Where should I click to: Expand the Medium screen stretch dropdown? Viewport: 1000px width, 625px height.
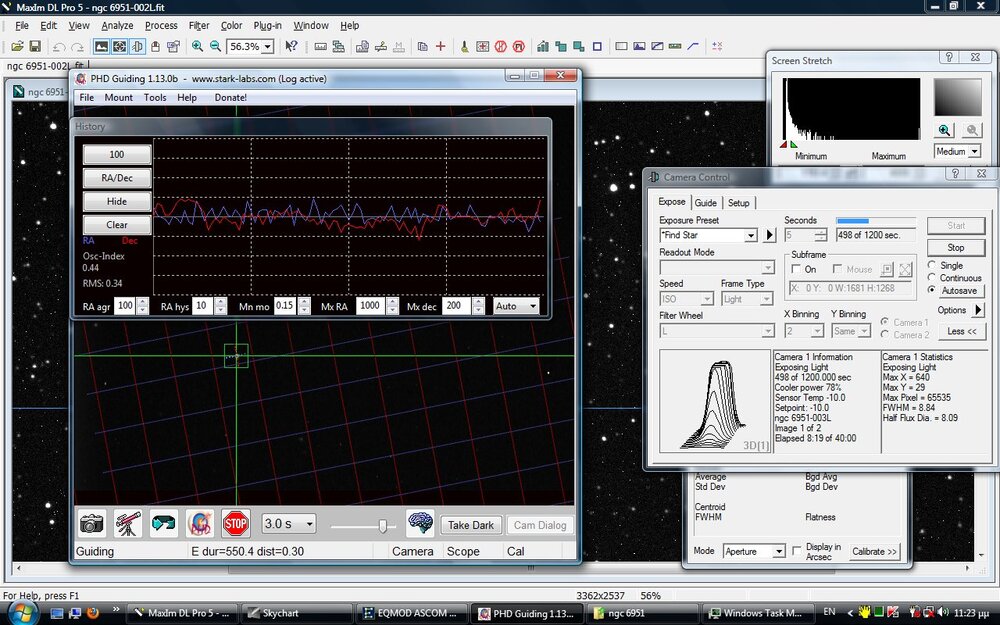[x=973, y=152]
